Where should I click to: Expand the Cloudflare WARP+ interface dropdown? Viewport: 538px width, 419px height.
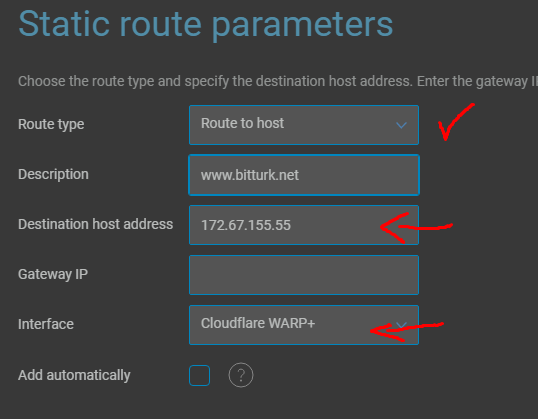click(304, 325)
